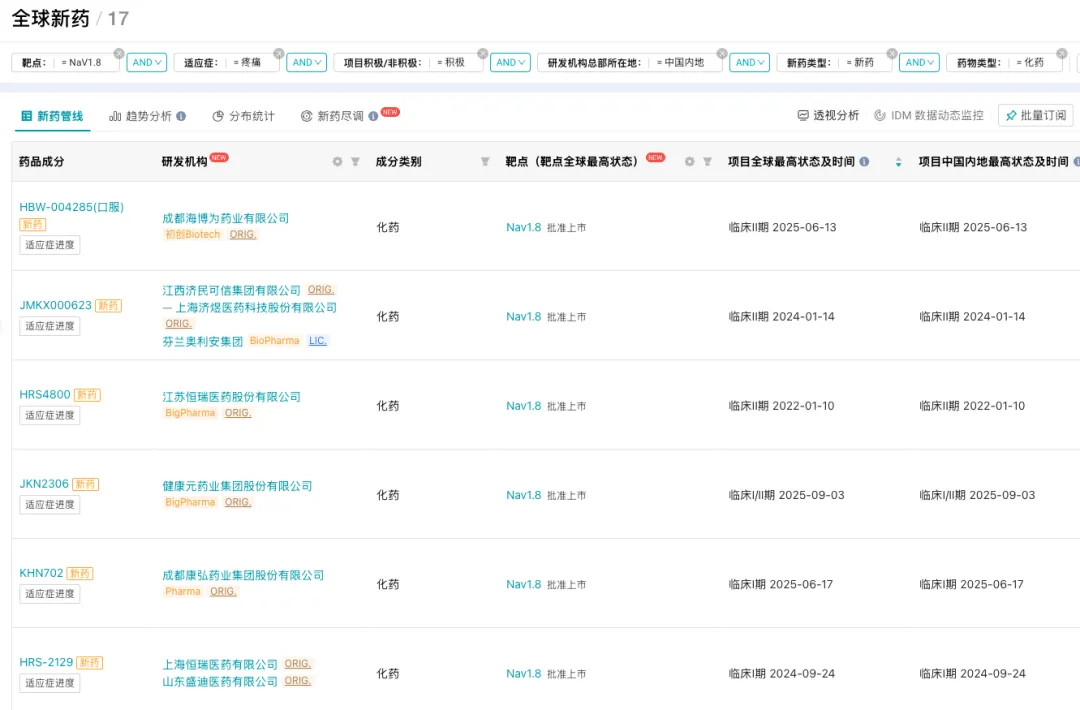Open gear icon in 靶点 column header
The height and width of the screenshot is (710, 1080).
[689, 162]
